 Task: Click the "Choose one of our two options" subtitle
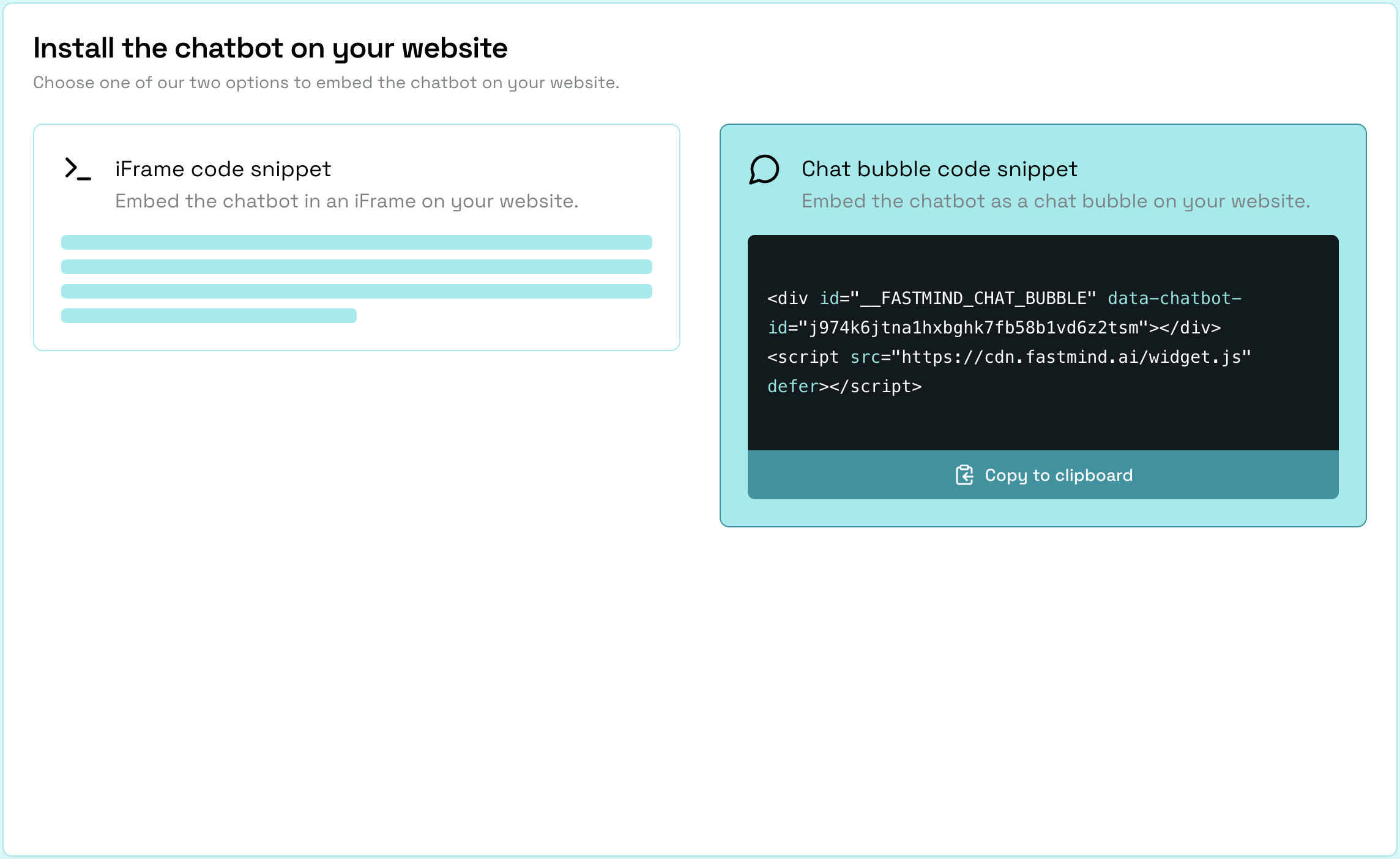[x=326, y=83]
